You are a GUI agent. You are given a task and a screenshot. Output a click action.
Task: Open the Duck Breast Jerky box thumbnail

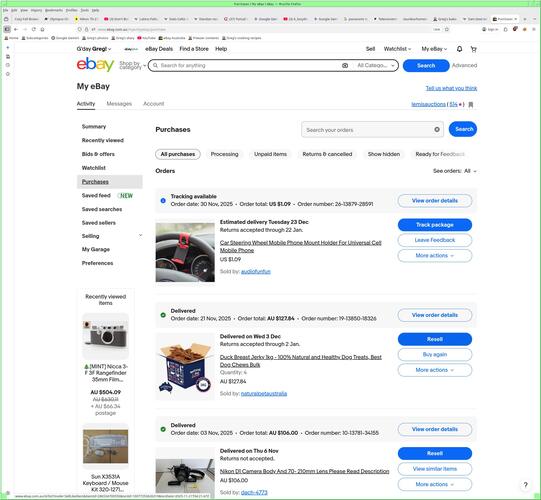(185, 366)
